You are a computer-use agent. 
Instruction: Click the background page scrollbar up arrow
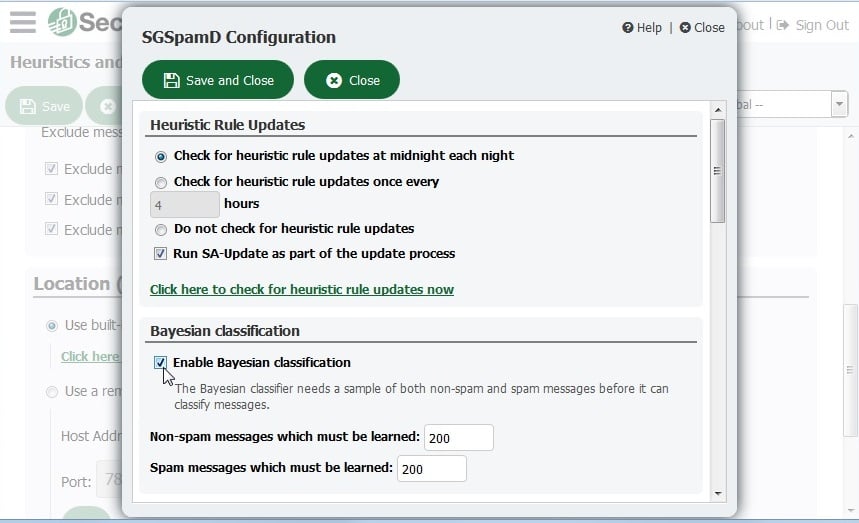point(850,136)
